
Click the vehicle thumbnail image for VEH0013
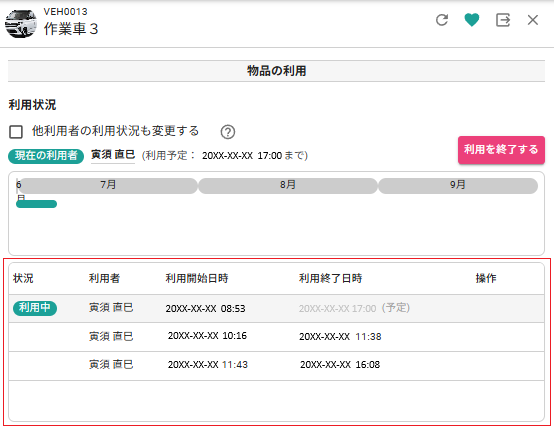click(x=21, y=24)
